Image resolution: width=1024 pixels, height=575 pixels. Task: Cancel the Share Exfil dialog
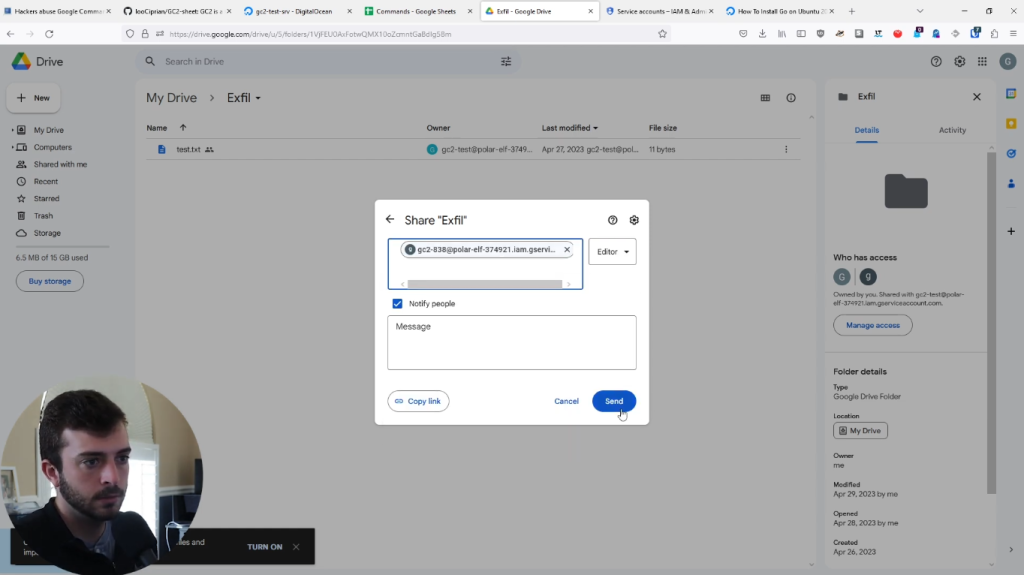[566, 401]
